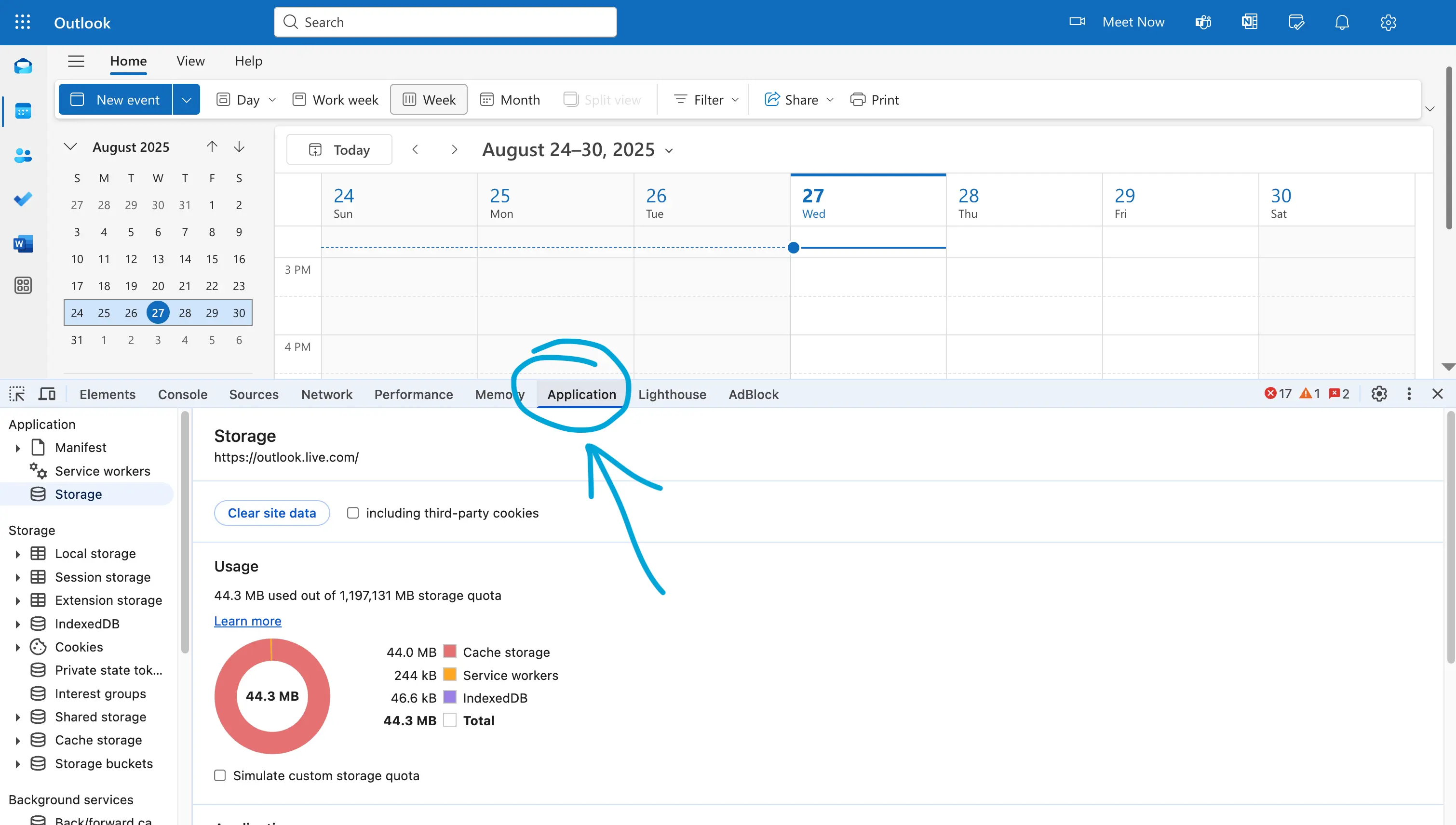Expand the ribbon collapse chevron
The height and width of the screenshot is (825, 1456).
click(1430, 109)
